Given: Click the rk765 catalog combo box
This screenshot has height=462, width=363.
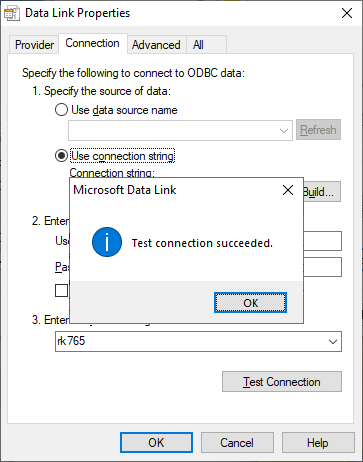Looking at the screenshot, I should tap(198, 341).
